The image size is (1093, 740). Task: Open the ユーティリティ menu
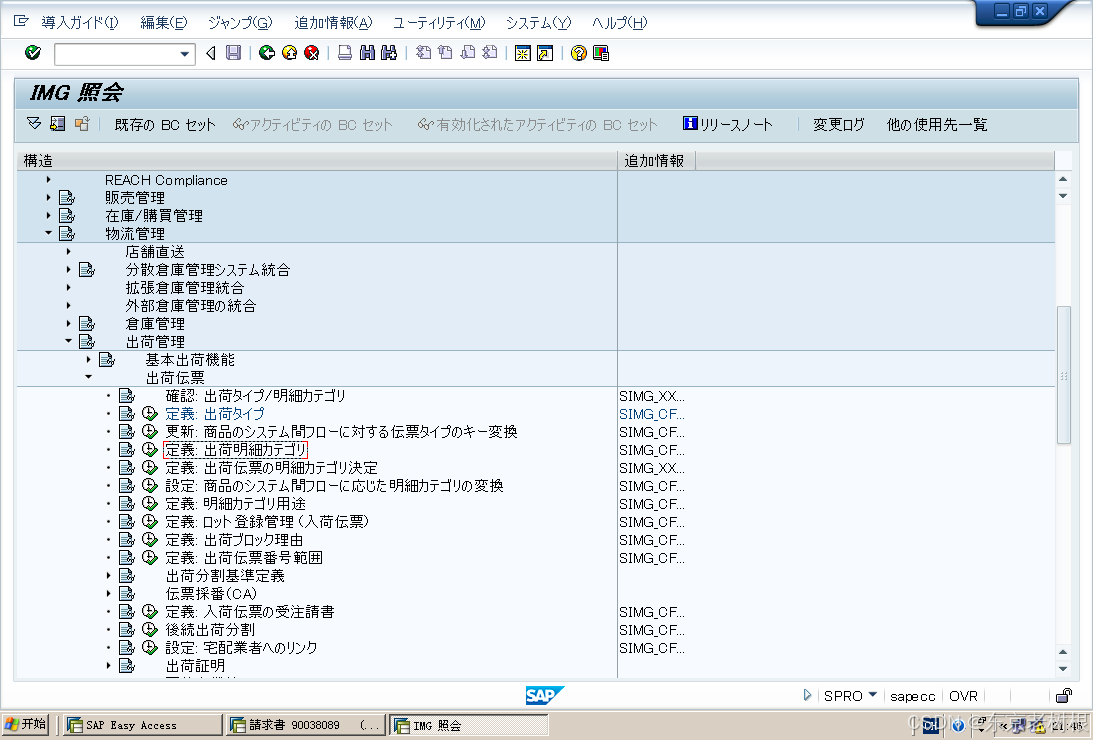[x=439, y=23]
